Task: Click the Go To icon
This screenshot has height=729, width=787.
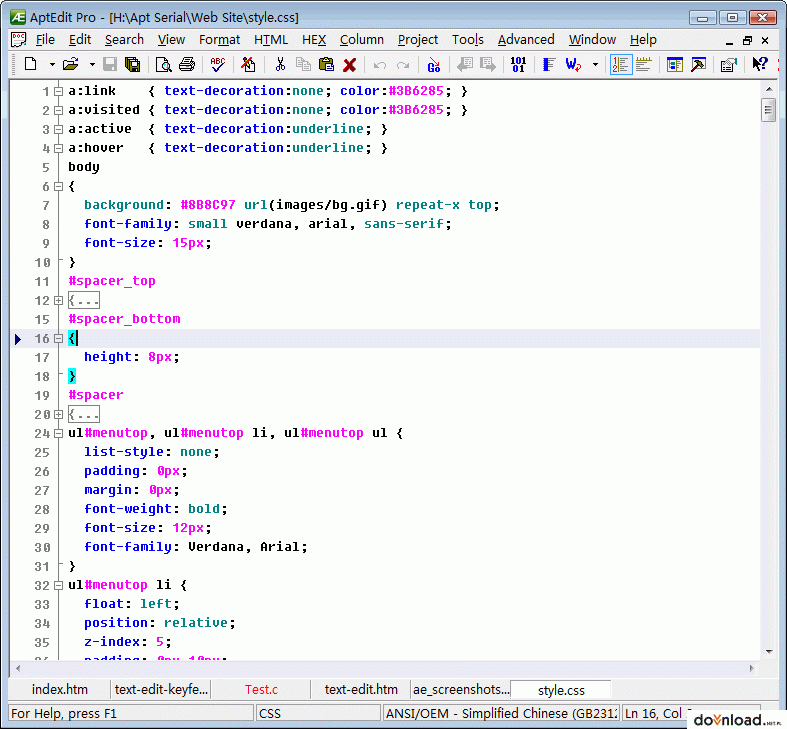Action: 434,64
